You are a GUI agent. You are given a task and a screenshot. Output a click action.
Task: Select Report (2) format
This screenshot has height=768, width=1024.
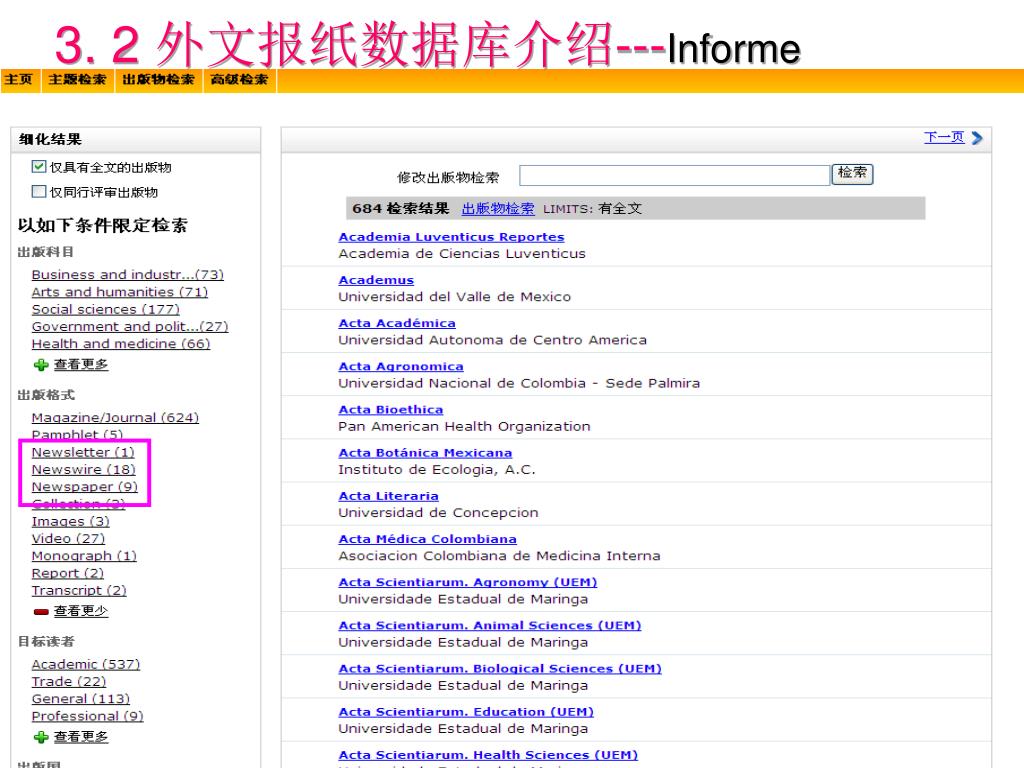pyautogui.click(x=68, y=573)
